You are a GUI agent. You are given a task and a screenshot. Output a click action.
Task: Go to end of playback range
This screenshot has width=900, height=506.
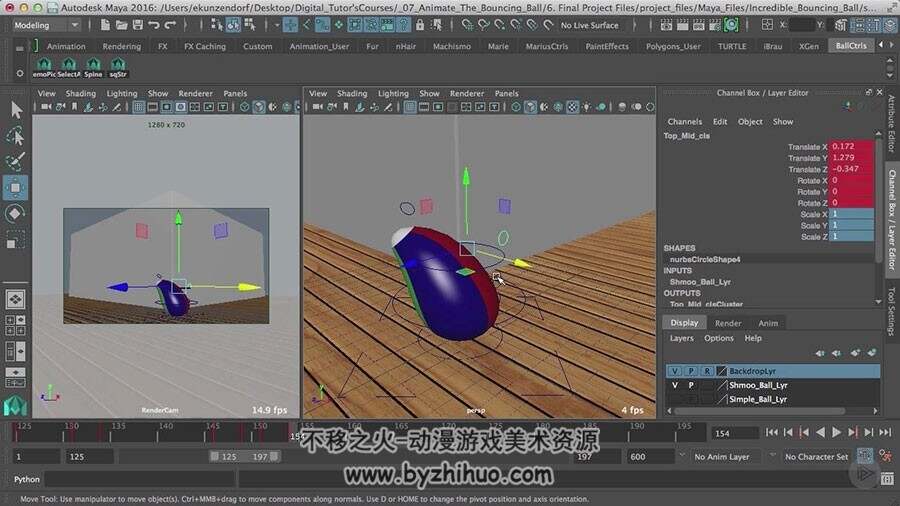[885, 433]
